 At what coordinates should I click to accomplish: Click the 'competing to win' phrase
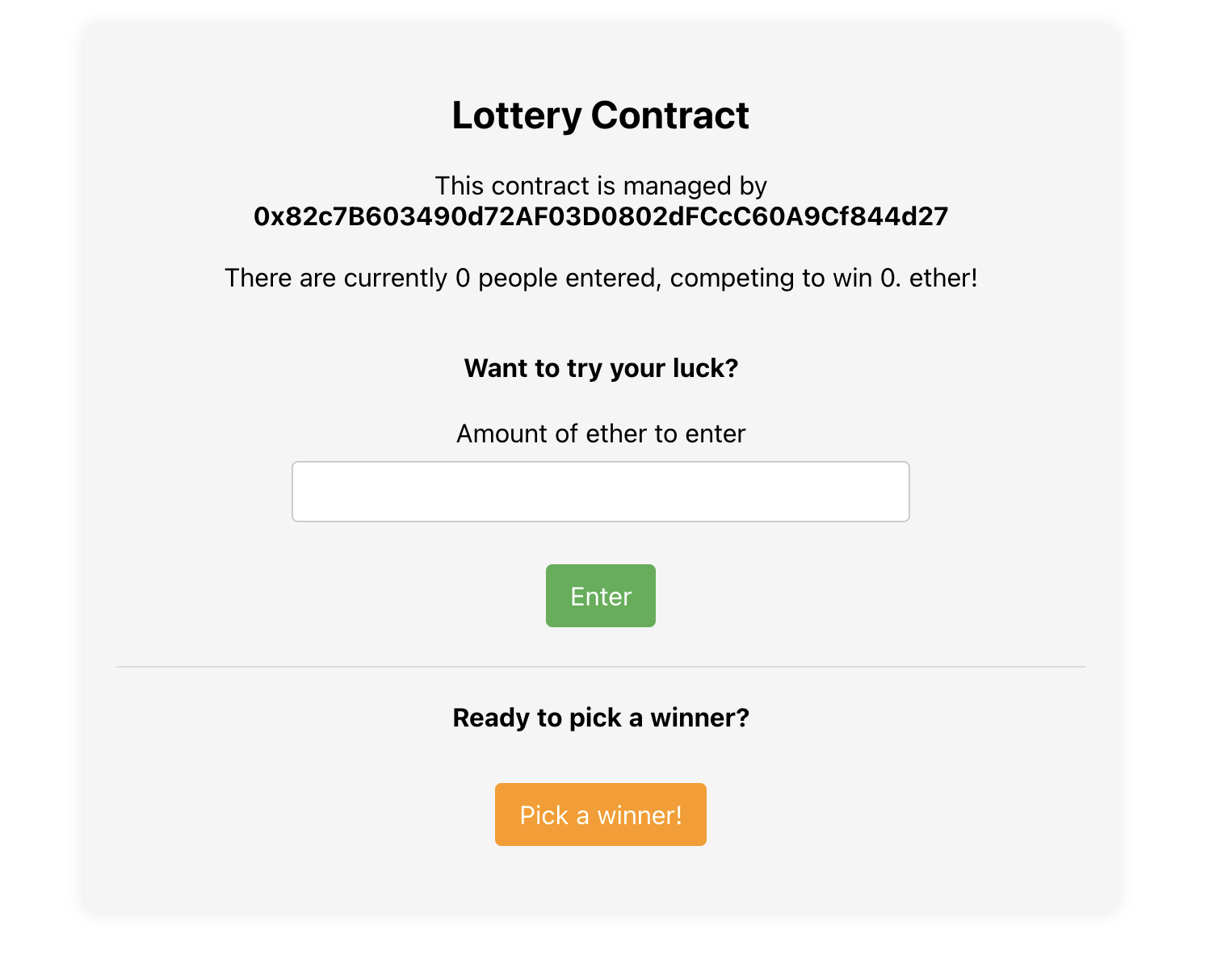(771, 278)
